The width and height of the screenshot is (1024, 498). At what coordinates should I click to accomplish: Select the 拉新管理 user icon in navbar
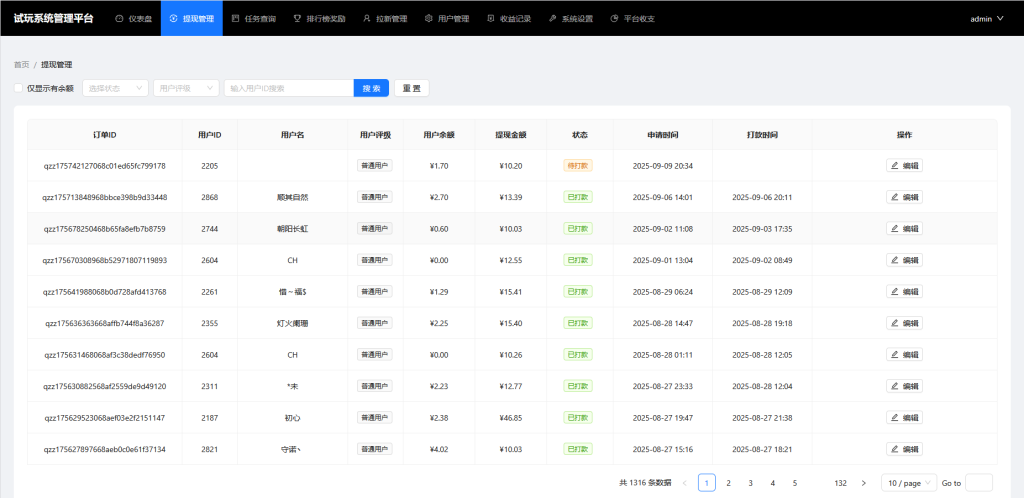click(x=366, y=18)
